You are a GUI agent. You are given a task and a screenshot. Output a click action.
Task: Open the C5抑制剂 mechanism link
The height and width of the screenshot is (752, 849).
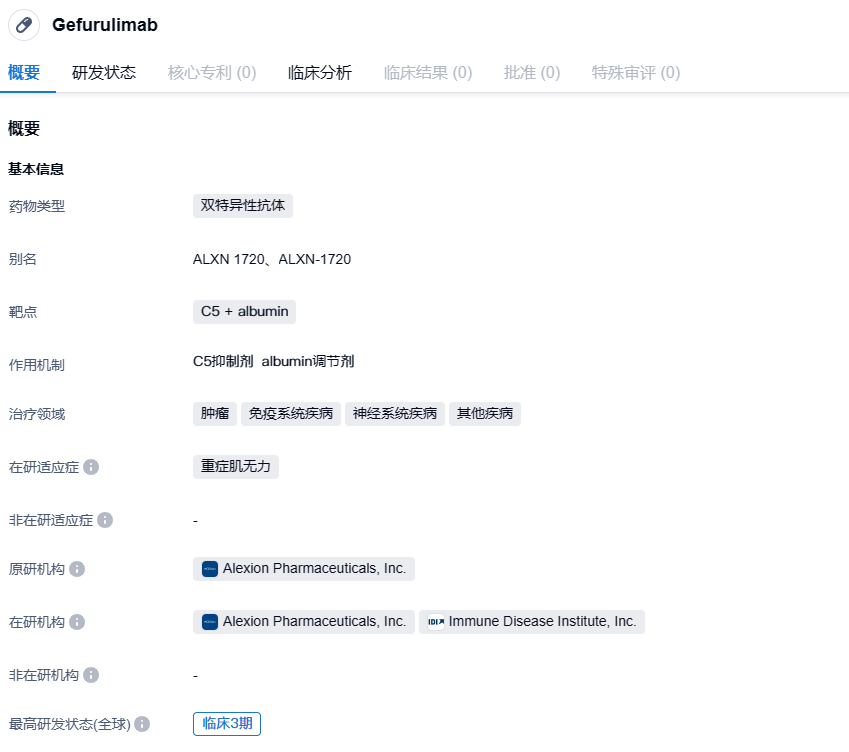pos(223,362)
